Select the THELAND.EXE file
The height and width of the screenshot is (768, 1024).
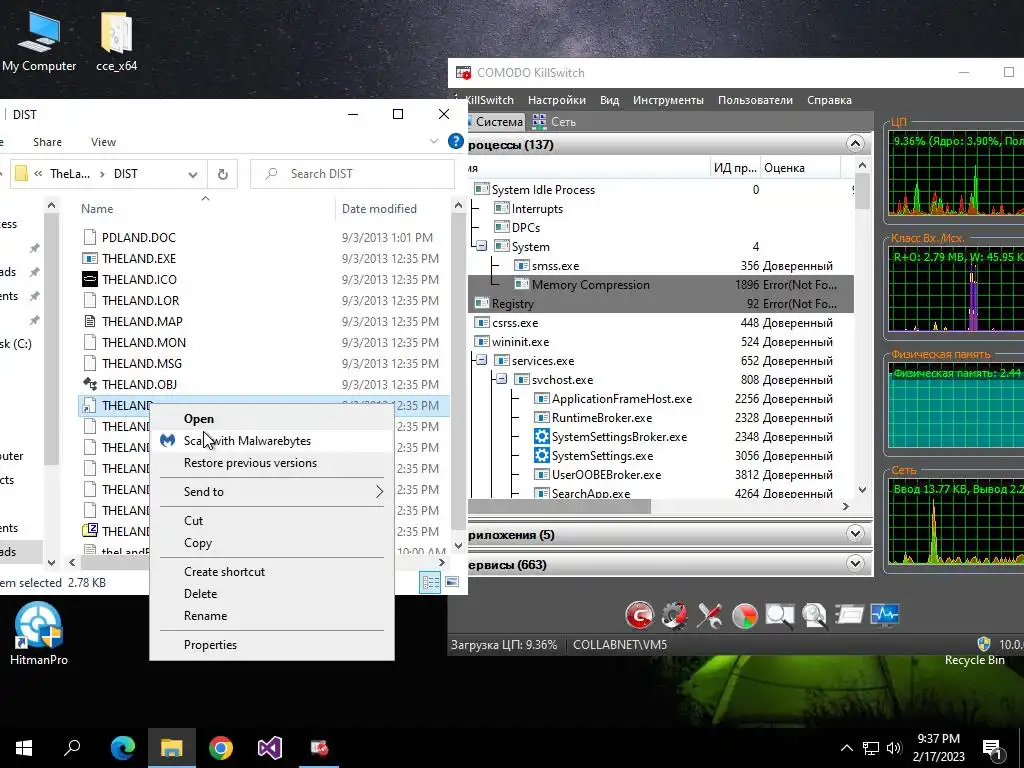coord(138,259)
